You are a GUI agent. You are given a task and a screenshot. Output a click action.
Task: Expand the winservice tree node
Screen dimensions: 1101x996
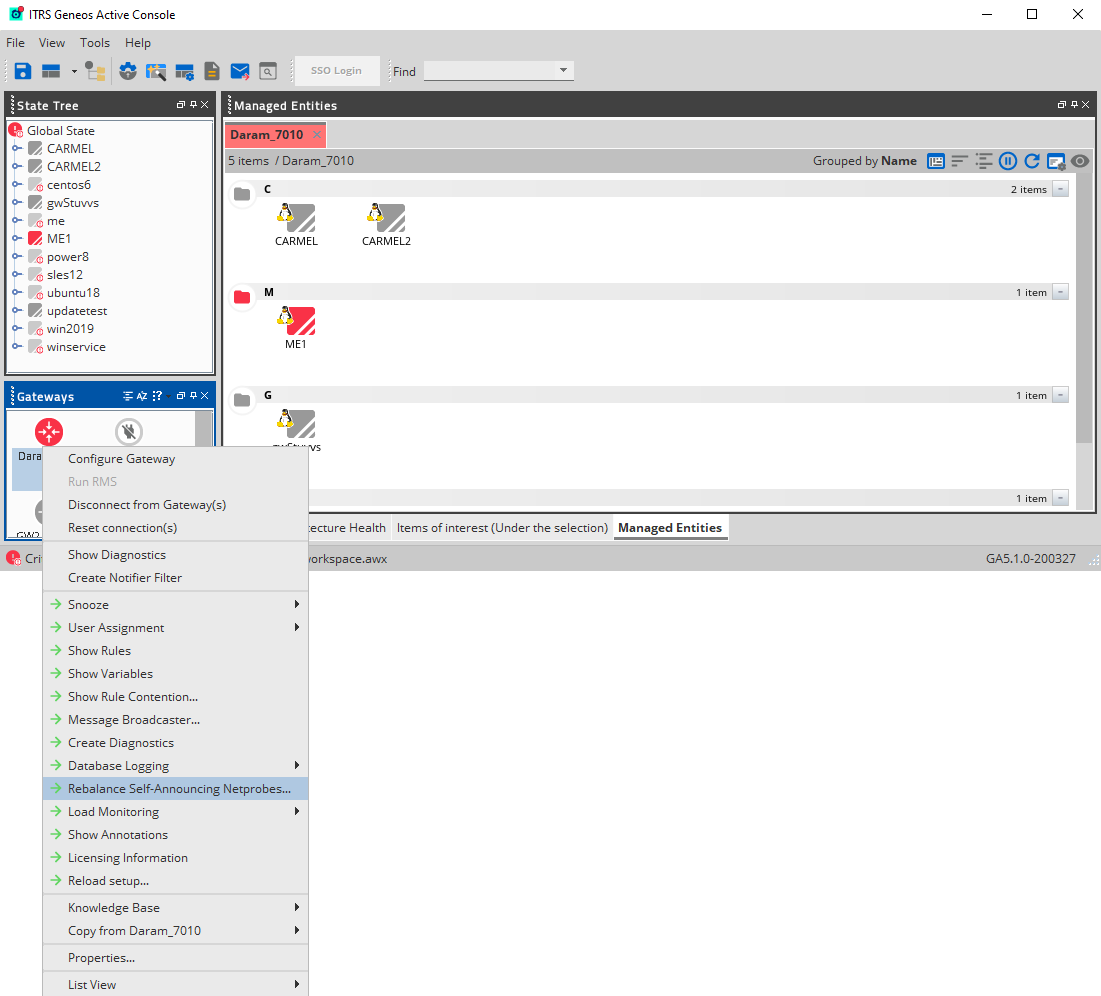point(17,346)
